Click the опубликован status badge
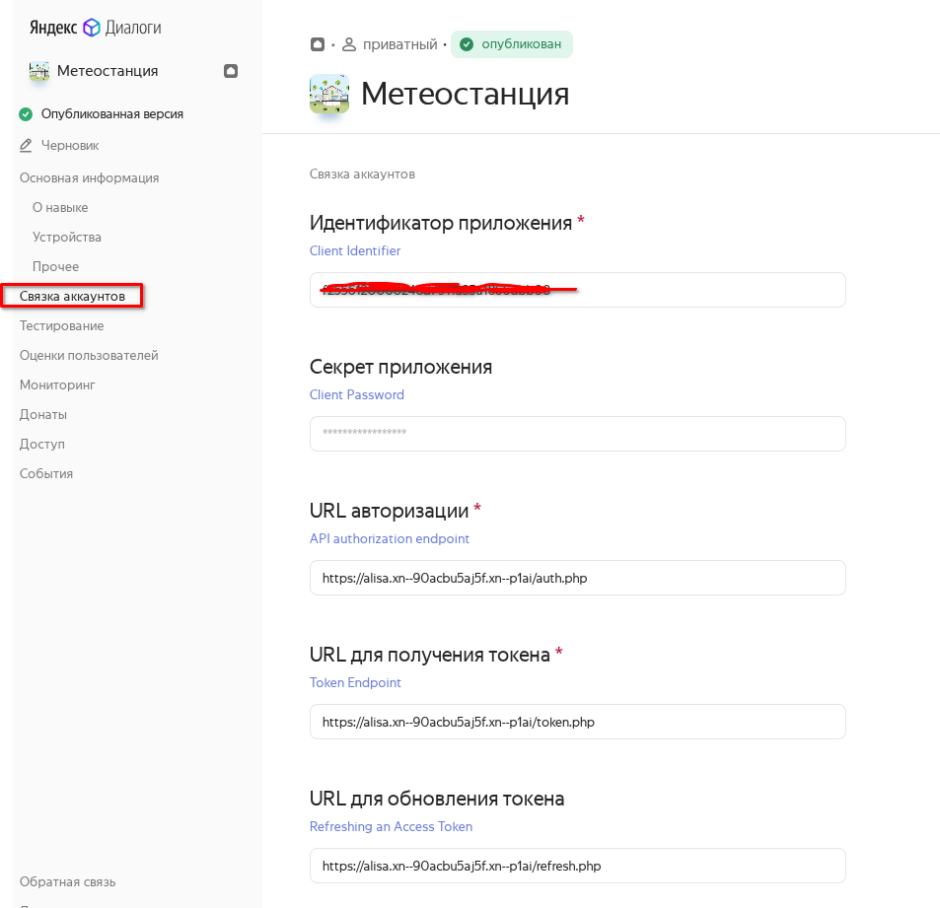This screenshot has width=940, height=908. [x=511, y=44]
